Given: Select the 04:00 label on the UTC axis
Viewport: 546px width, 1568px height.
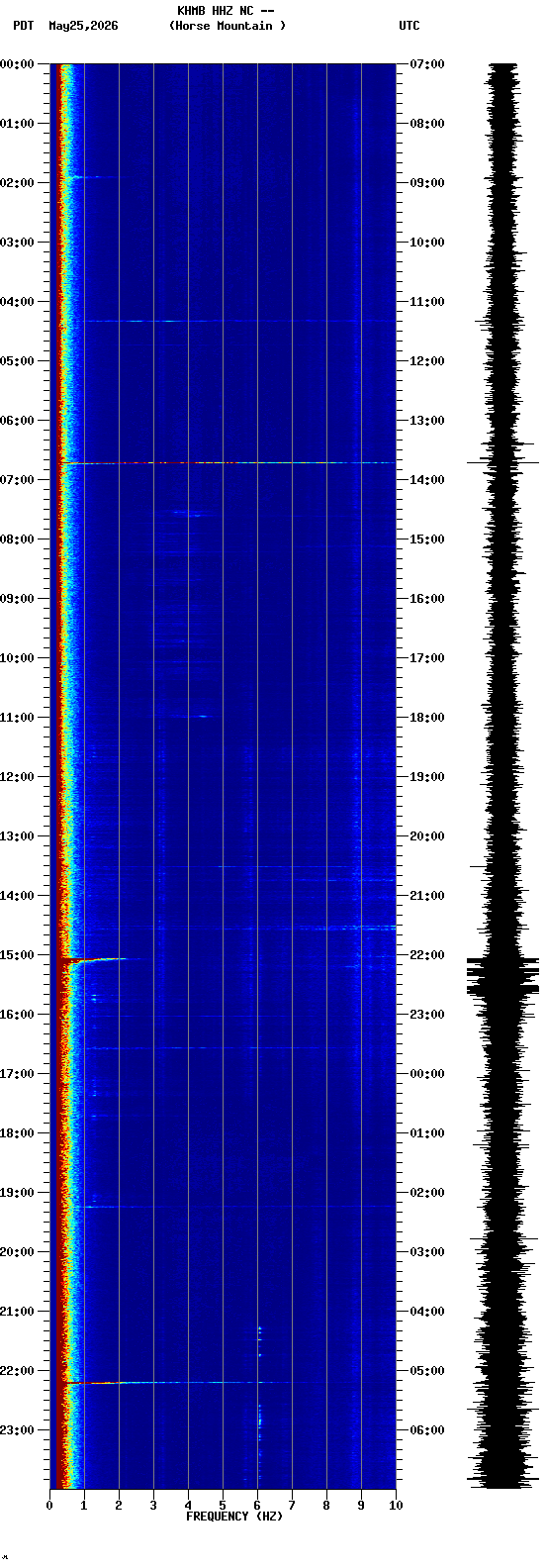Looking at the screenshot, I should point(427,1312).
